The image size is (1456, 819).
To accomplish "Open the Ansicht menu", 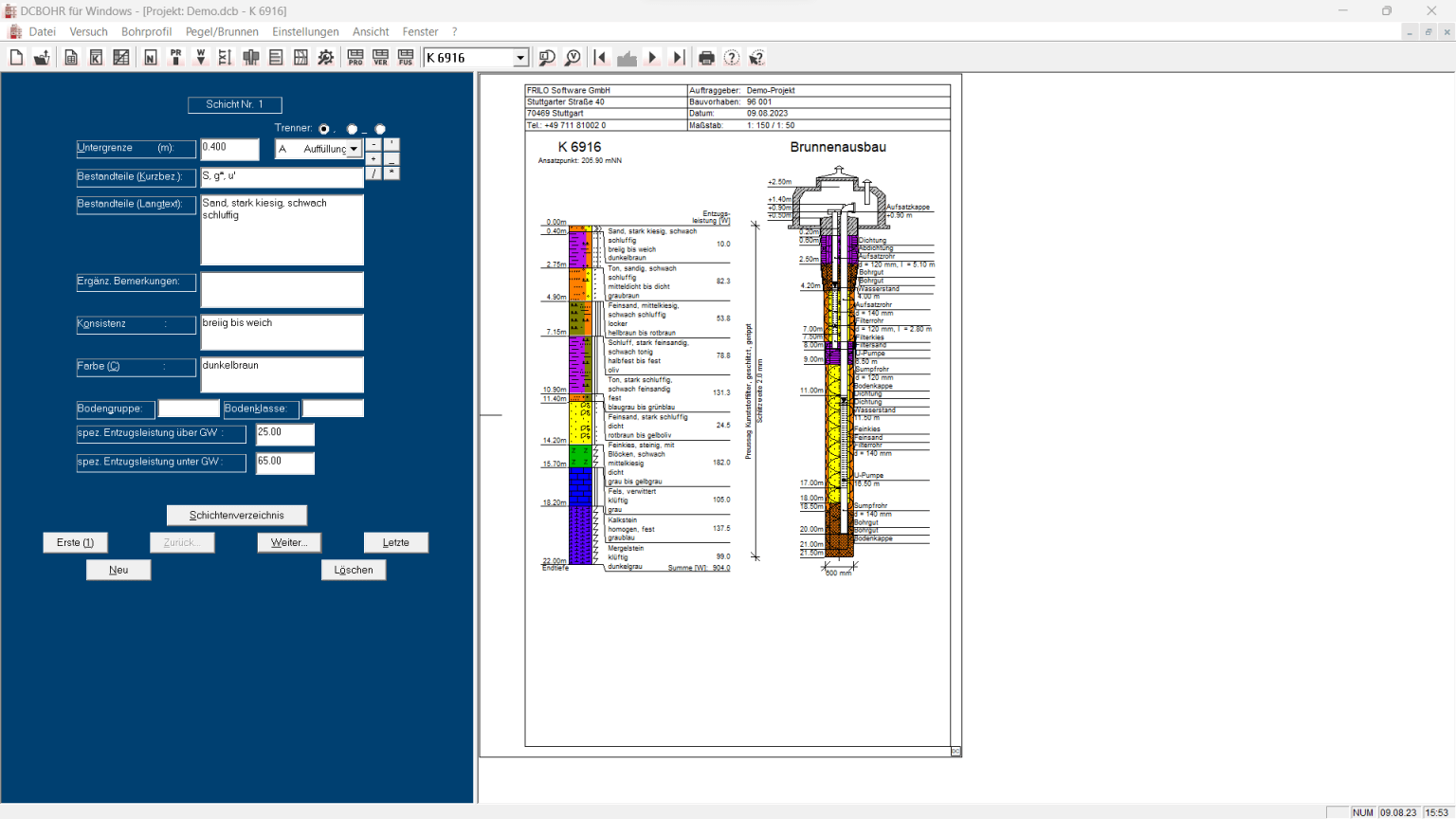I will point(371,32).
